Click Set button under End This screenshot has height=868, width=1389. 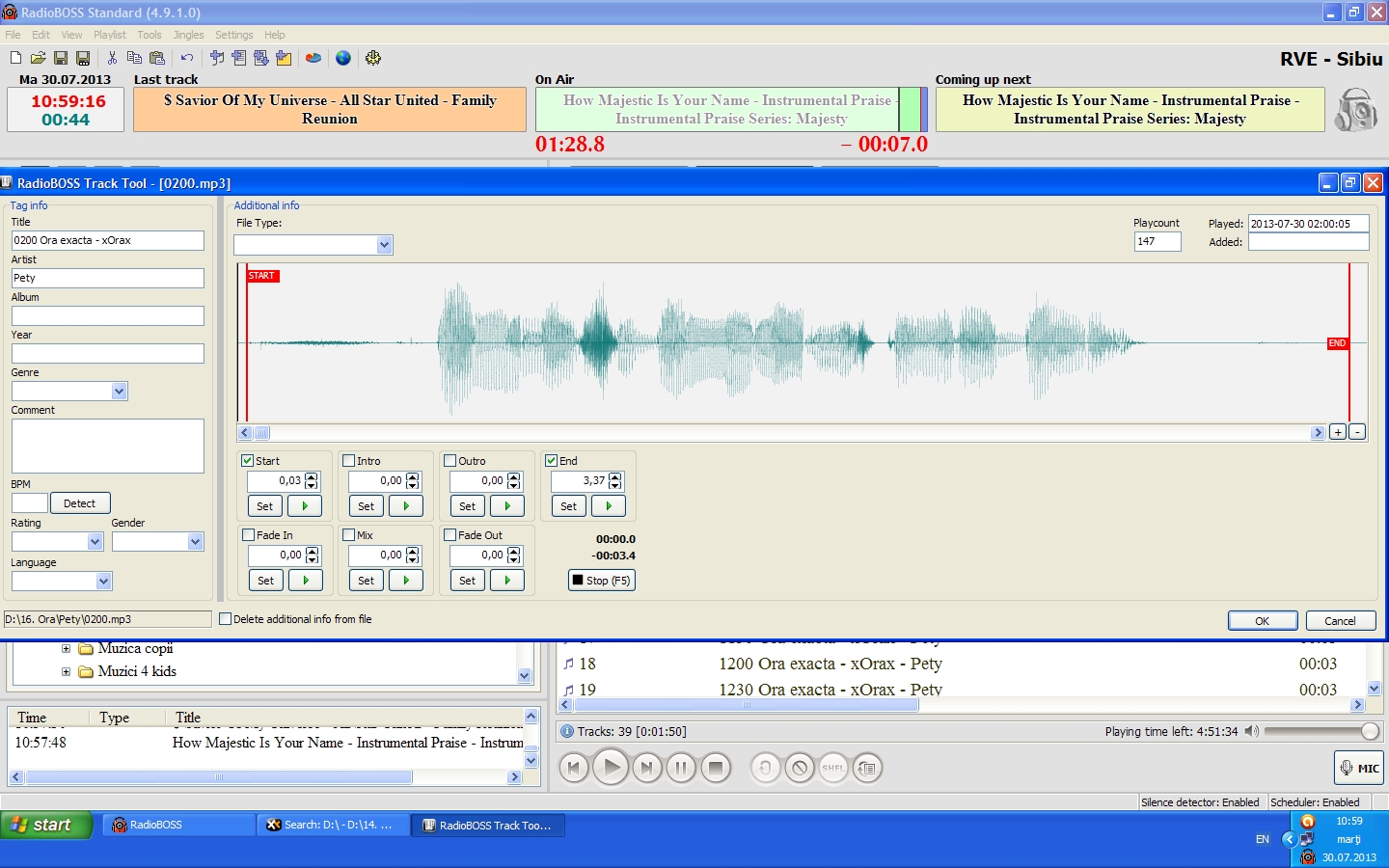point(569,506)
